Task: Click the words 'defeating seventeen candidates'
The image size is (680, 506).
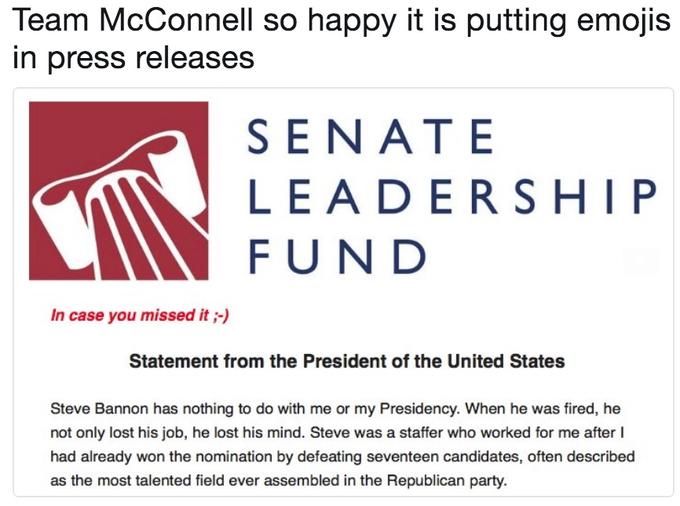Action: point(409,456)
